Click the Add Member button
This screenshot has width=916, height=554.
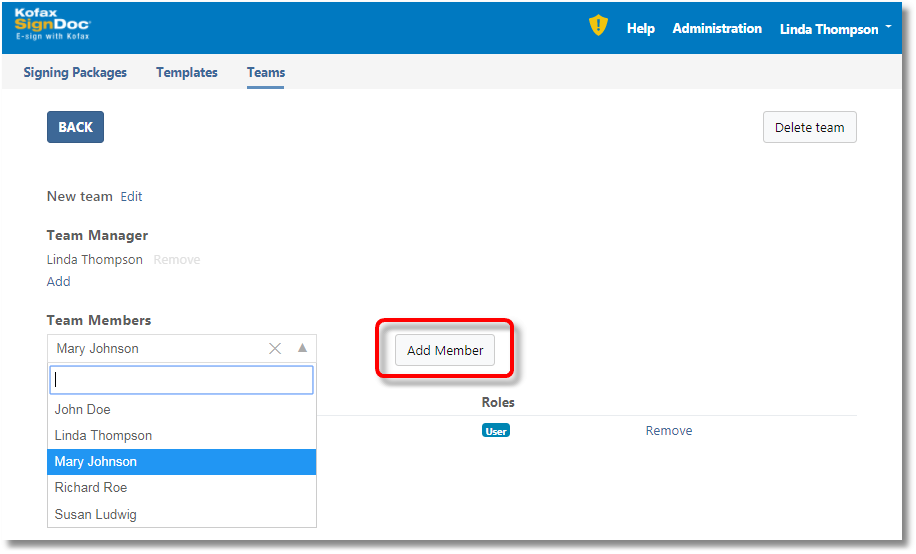445,350
